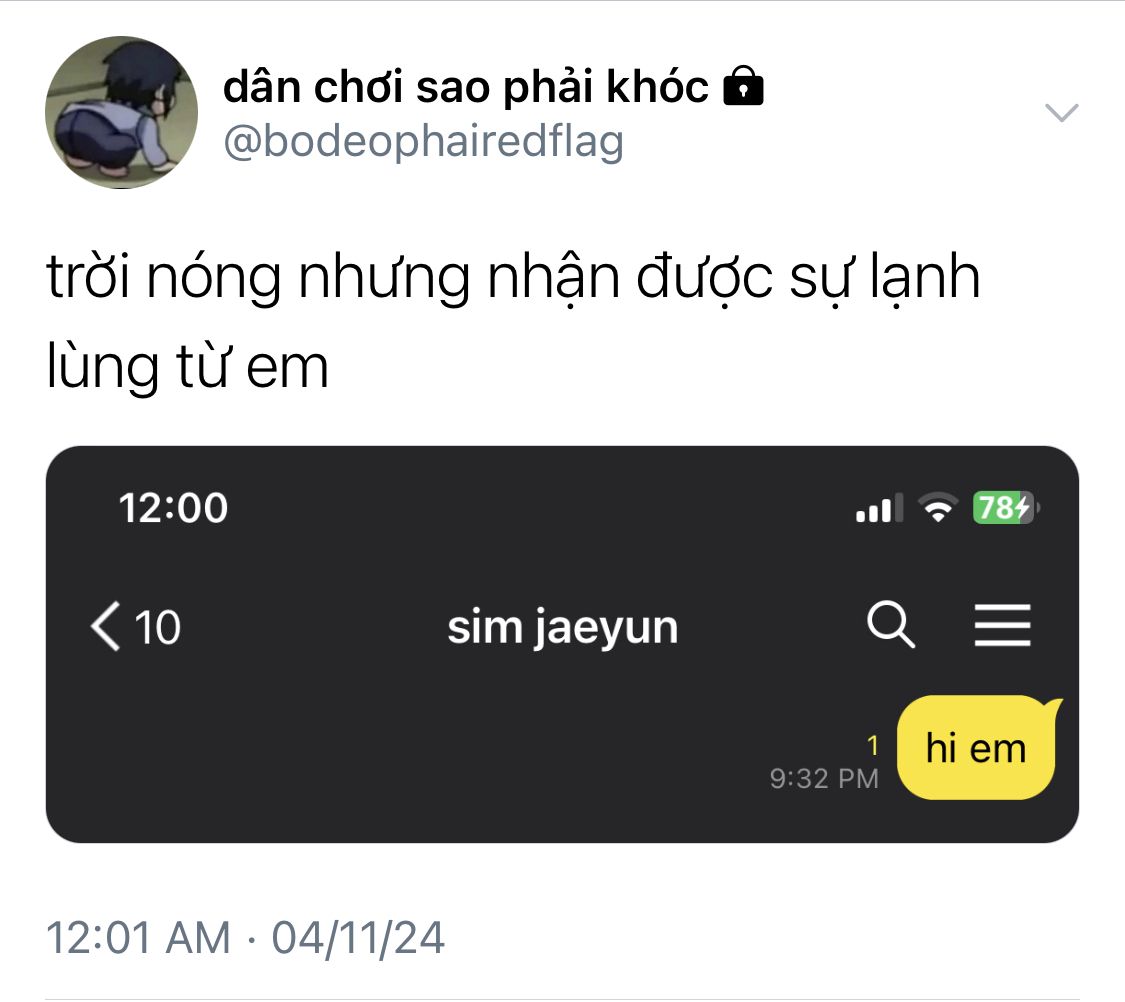
Task: Open the tweet timestamp 12:01 AM · 04/11/24
Action: (x=245, y=937)
